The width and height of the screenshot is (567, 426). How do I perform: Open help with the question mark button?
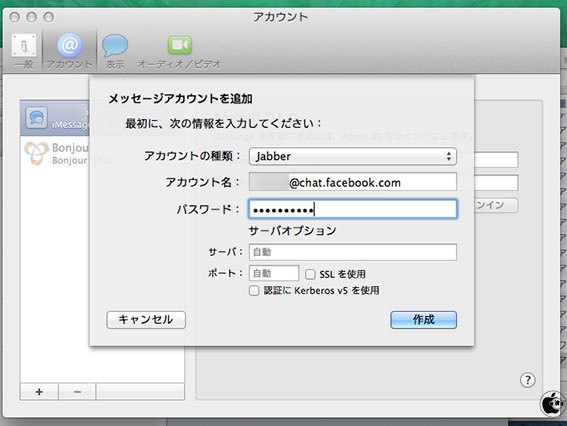click(x=528, y=380)
